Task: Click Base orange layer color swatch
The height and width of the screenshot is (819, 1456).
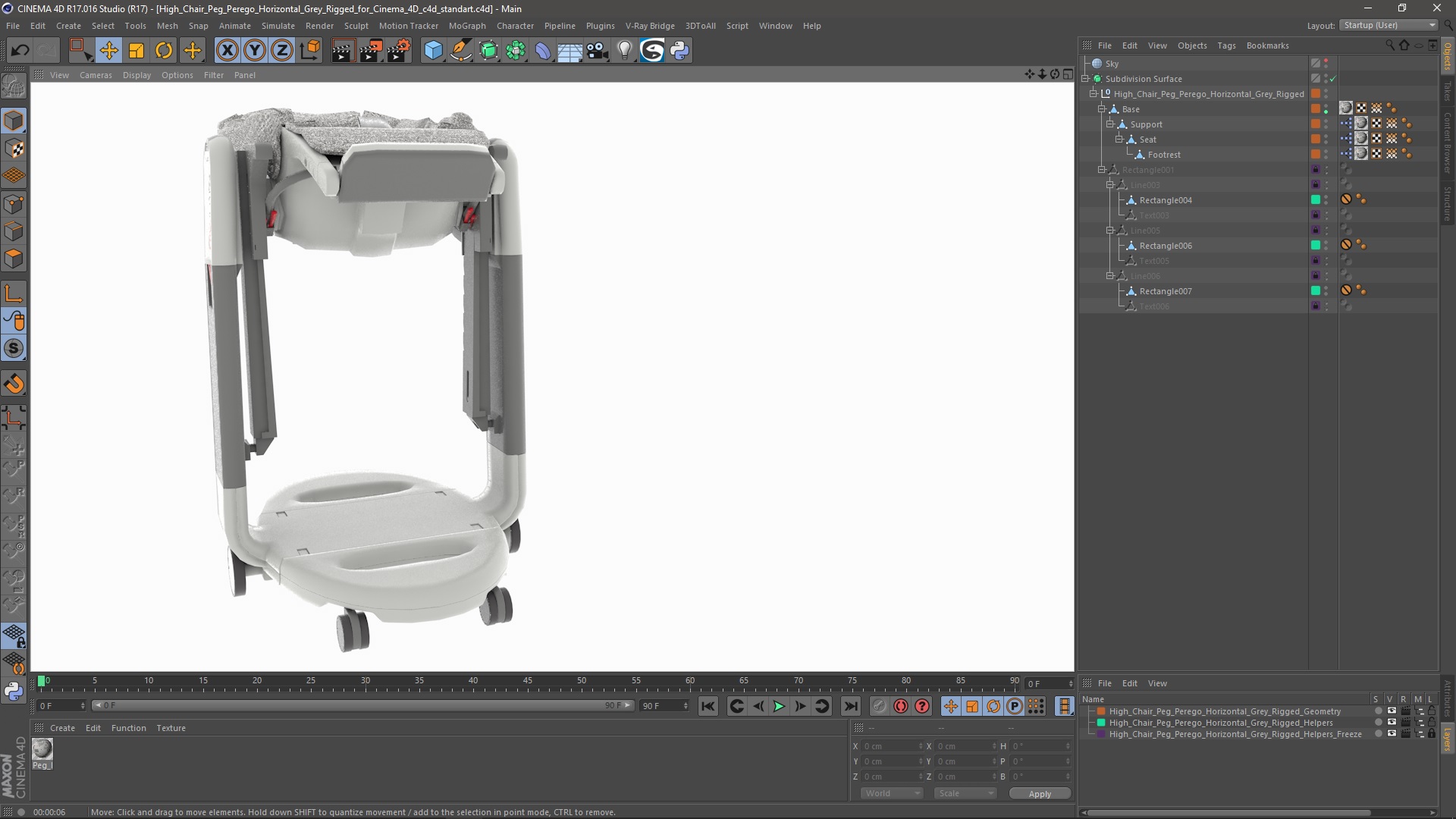Action: [x=1316, y=109]
